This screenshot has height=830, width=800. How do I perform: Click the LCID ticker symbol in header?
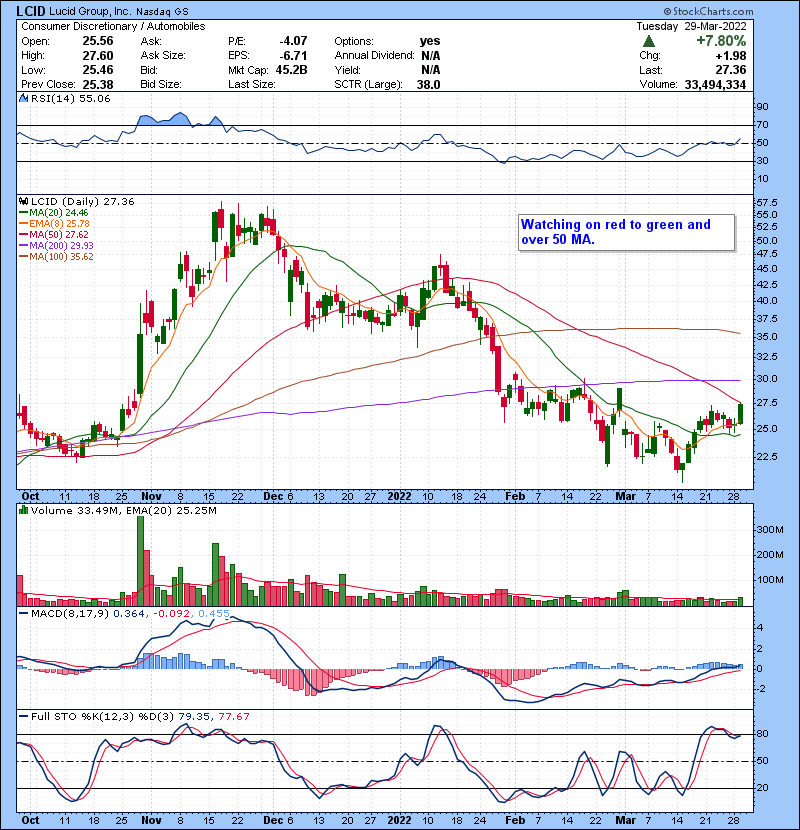[x=31, y=11]
